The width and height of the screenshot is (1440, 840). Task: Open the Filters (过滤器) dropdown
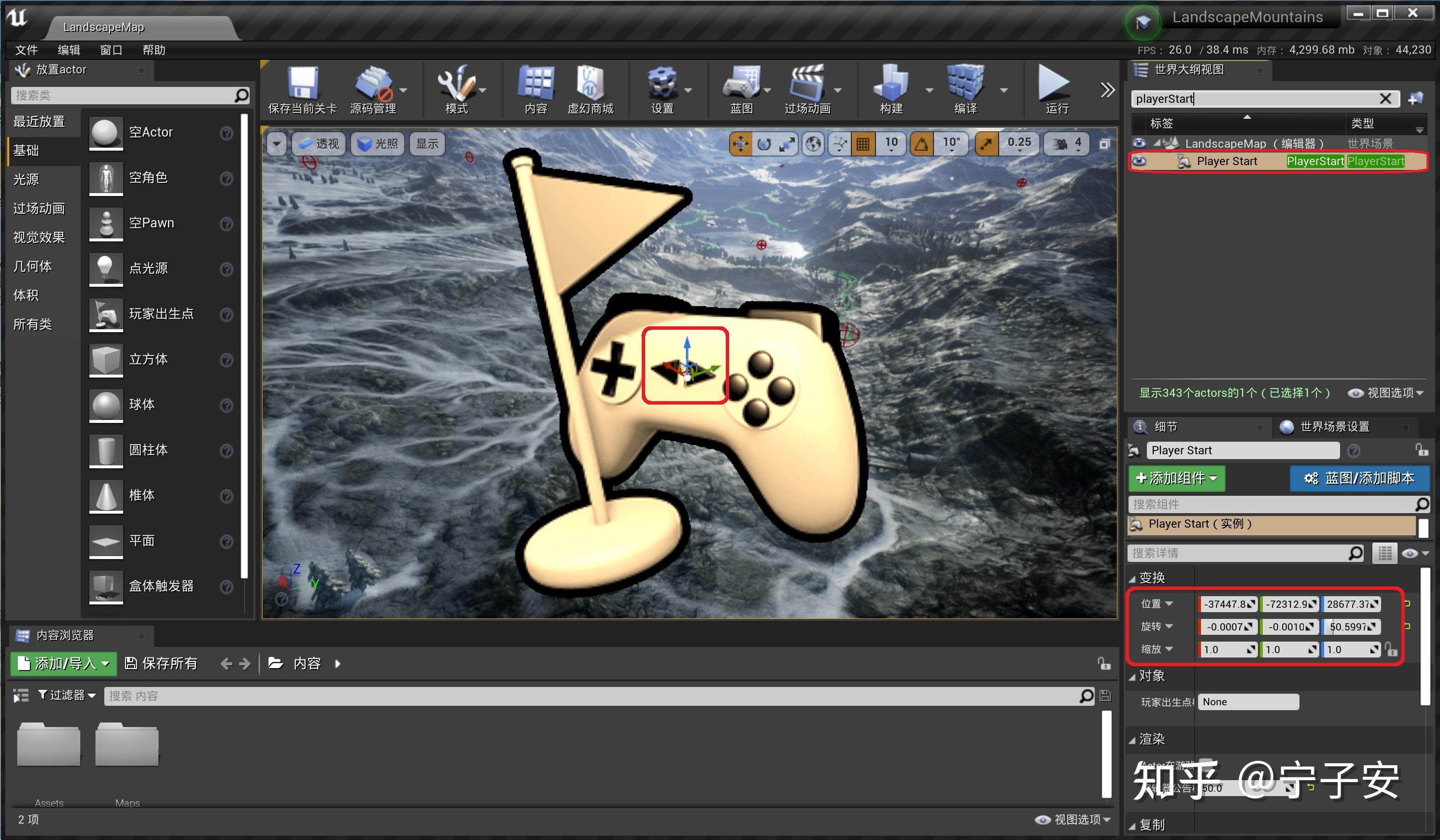click(x=66, y=696)
